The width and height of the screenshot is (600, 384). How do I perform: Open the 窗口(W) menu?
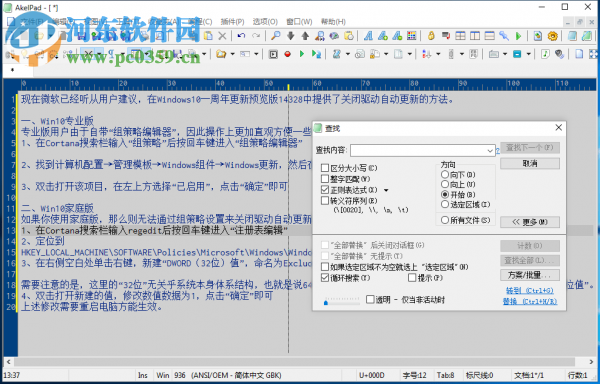[299, 21]
